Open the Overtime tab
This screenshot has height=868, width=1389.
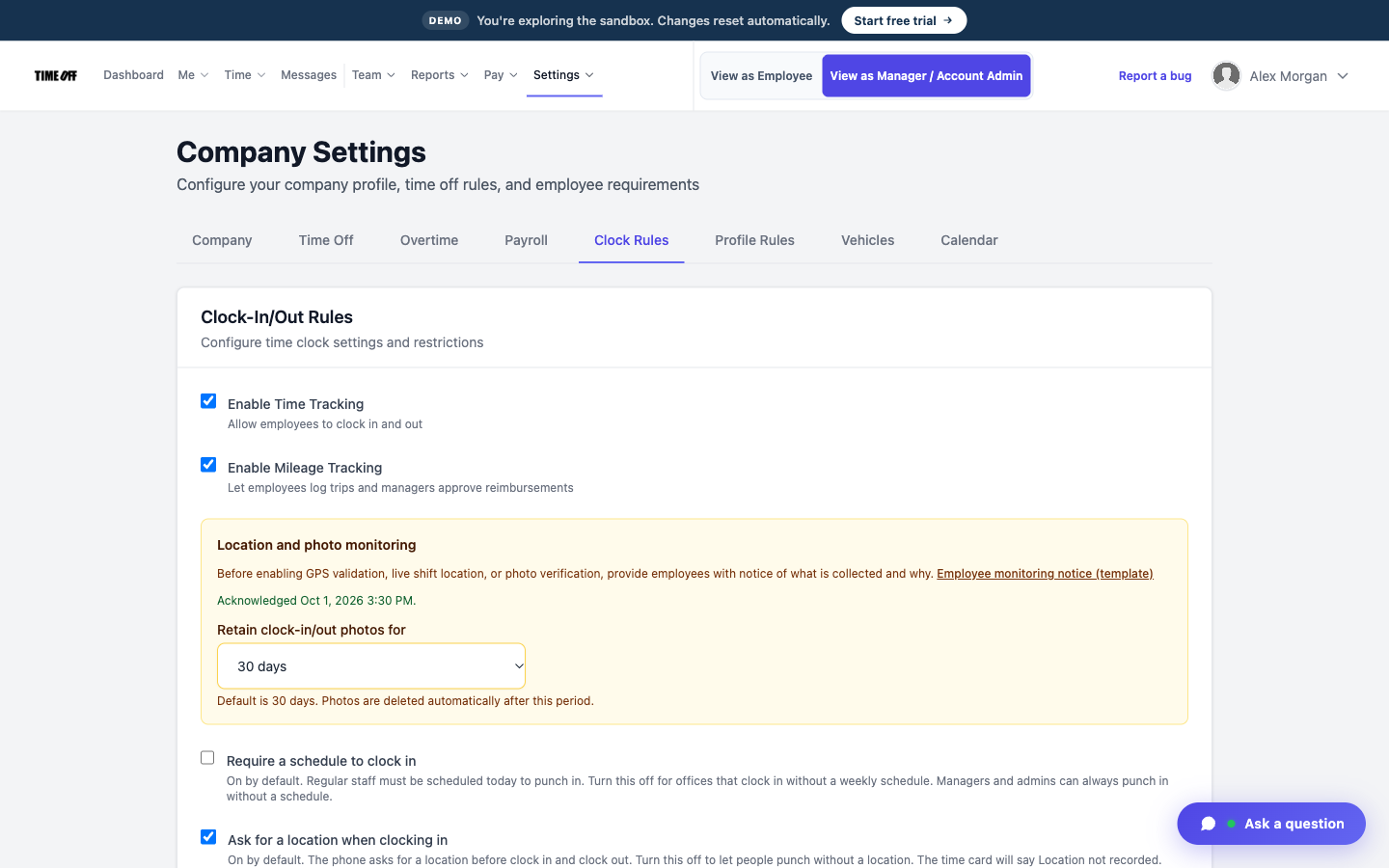click(x=429, y=240)
